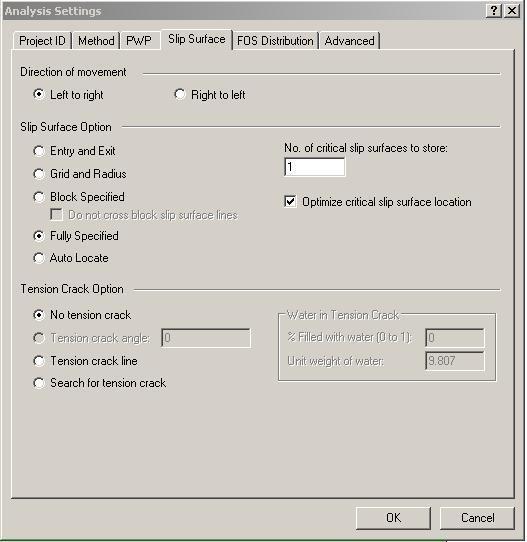Click the Cancel button
Image resolution: width=527 pixels, height=542 pixels.
click(x=478, y=518)
